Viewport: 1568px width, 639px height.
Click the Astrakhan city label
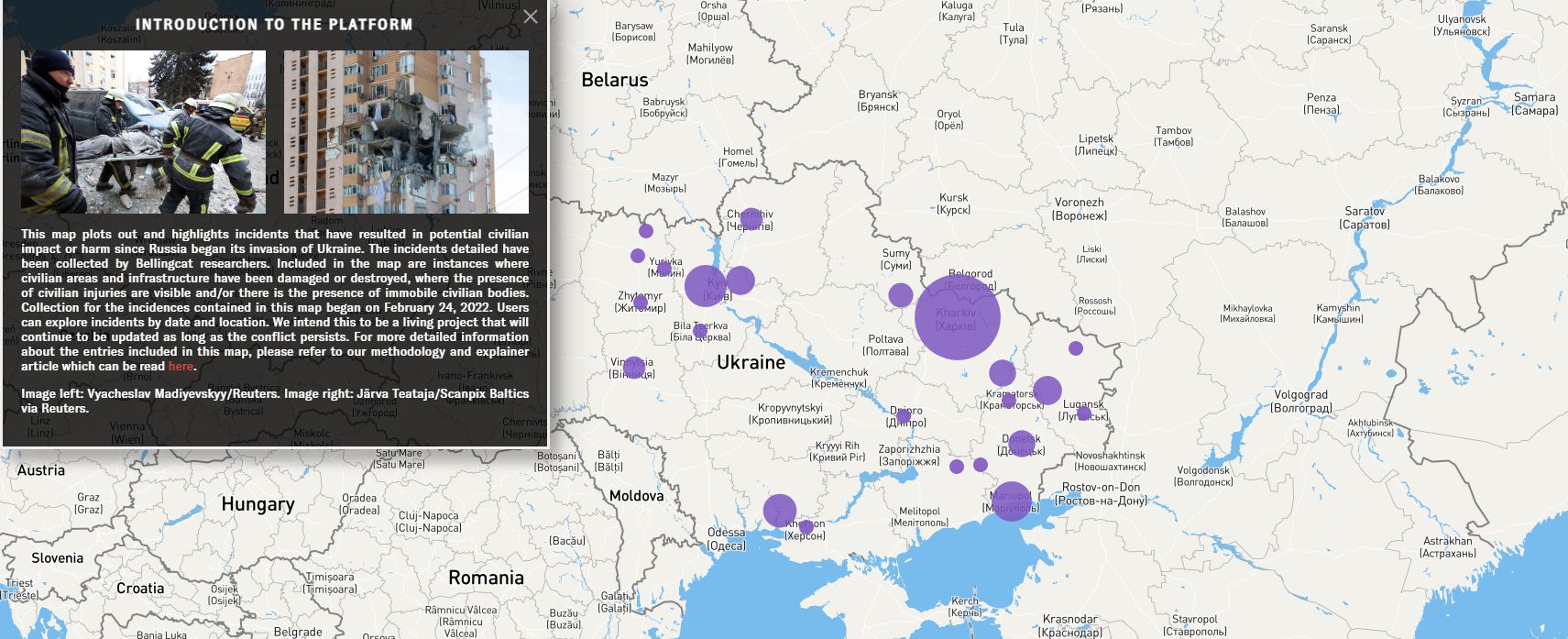[1447, 547]
